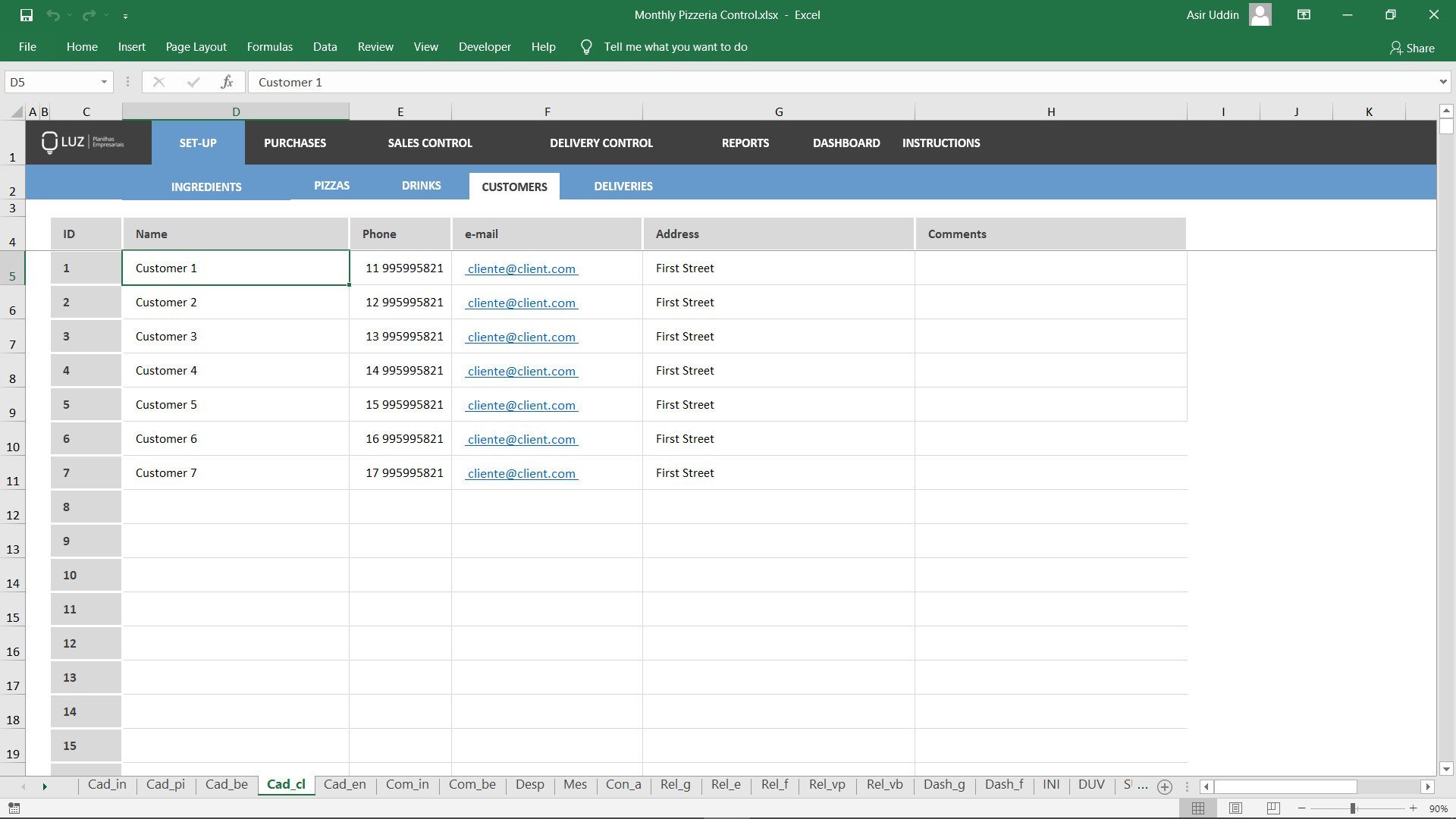Toggle Page Layout view
1456x819 pixels.
1235,807
